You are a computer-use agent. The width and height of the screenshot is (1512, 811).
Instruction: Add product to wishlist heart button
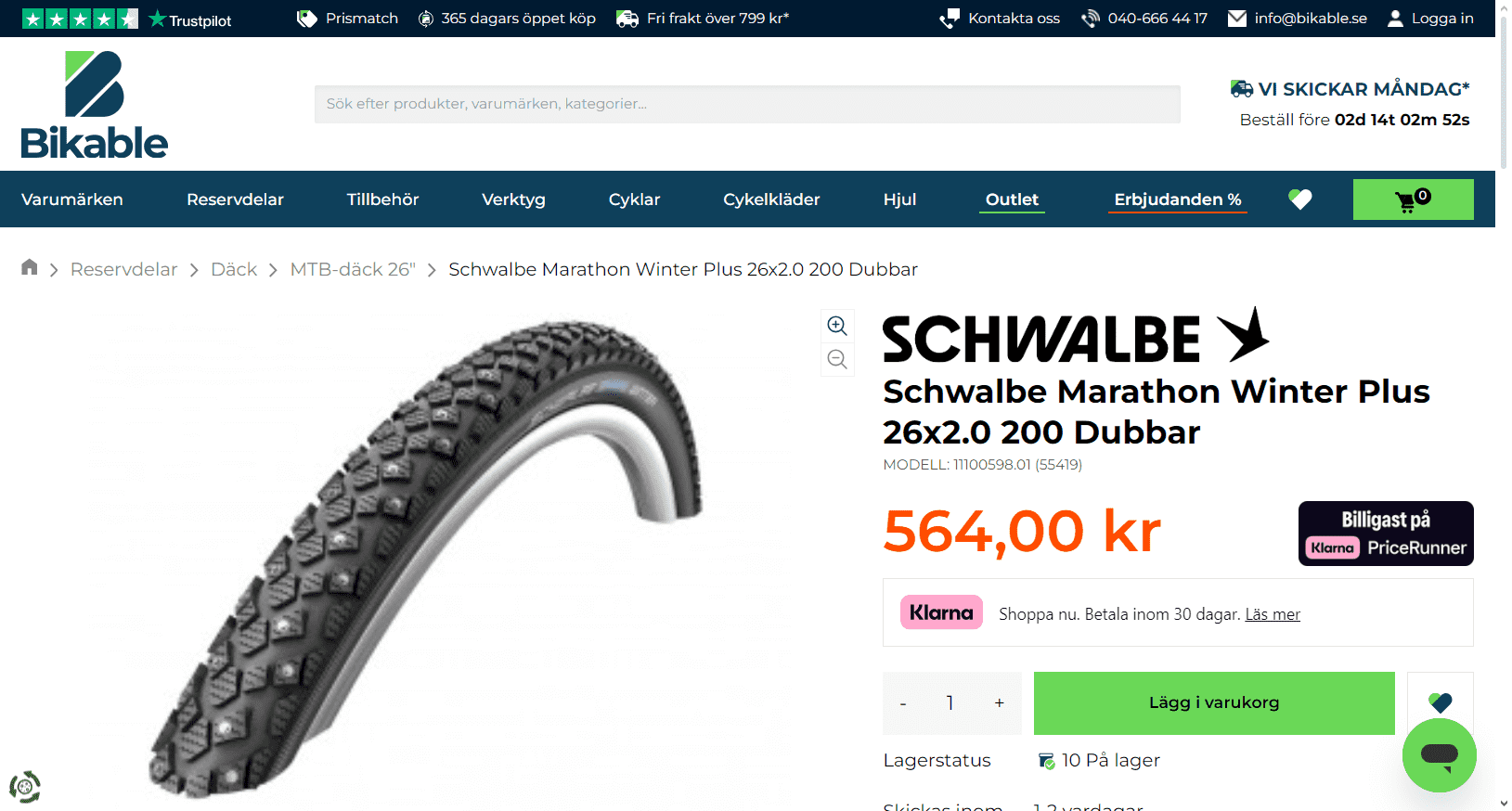(1441, 702)
